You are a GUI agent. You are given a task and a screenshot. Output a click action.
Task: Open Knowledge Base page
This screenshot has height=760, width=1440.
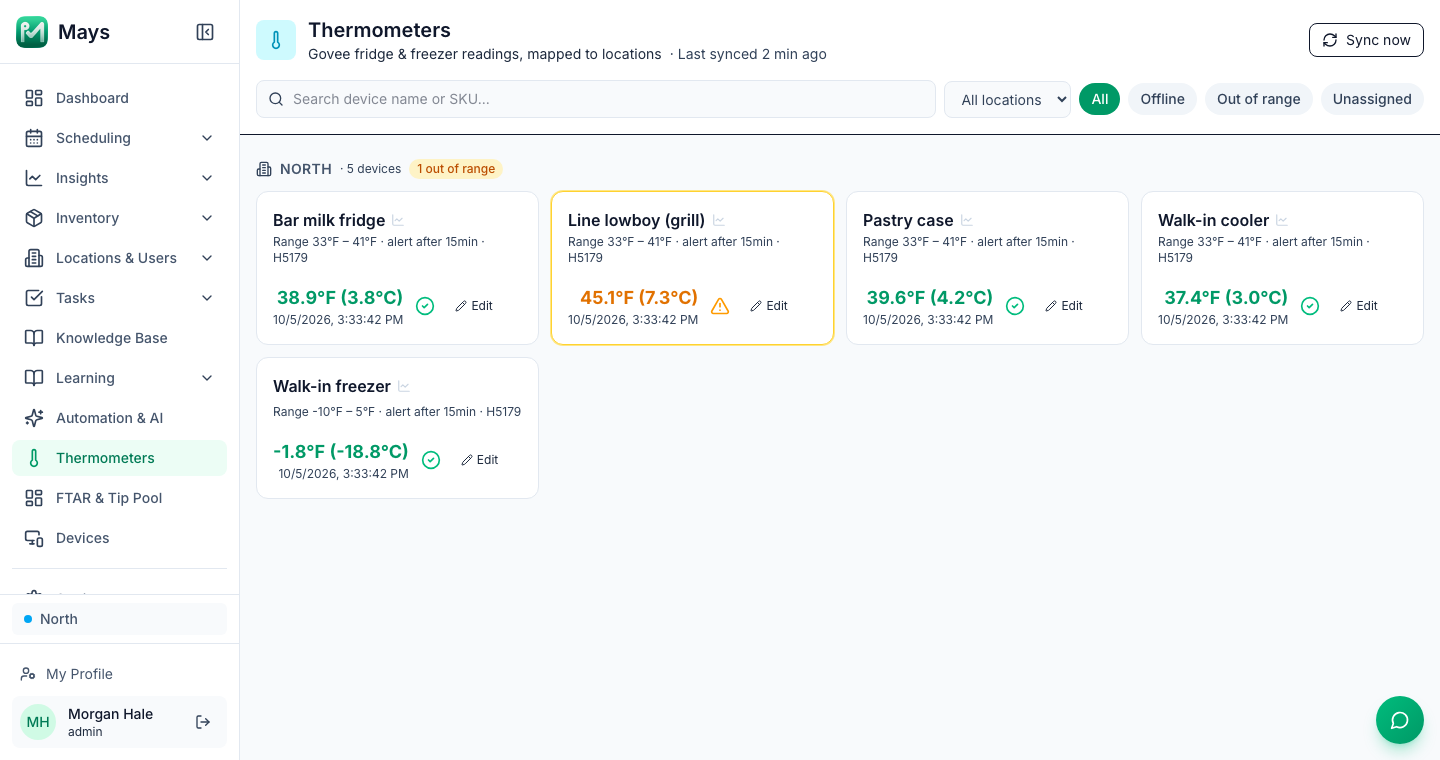point(120,338)
